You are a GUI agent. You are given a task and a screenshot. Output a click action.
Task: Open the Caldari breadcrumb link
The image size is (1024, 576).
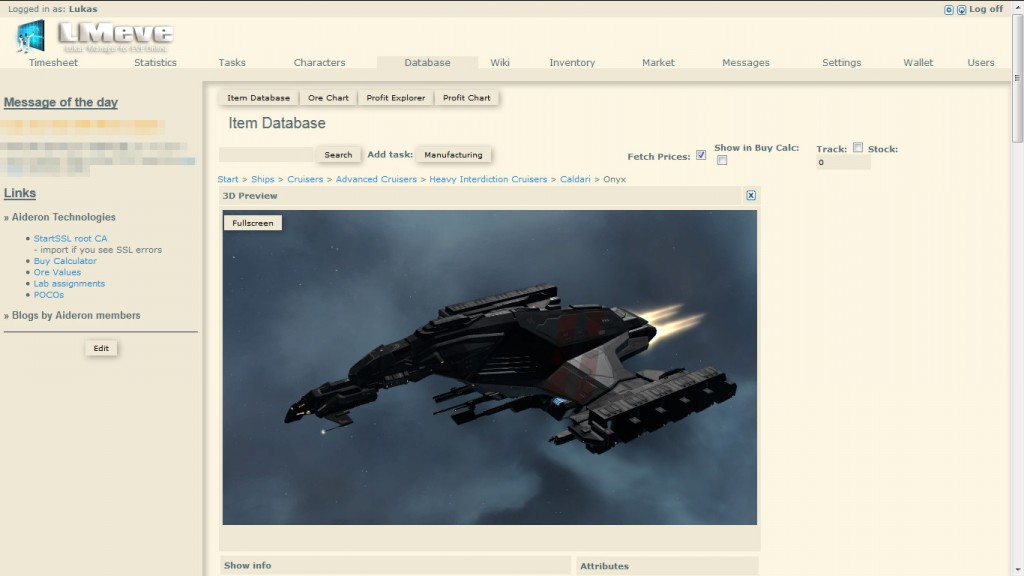pos(575,179)
